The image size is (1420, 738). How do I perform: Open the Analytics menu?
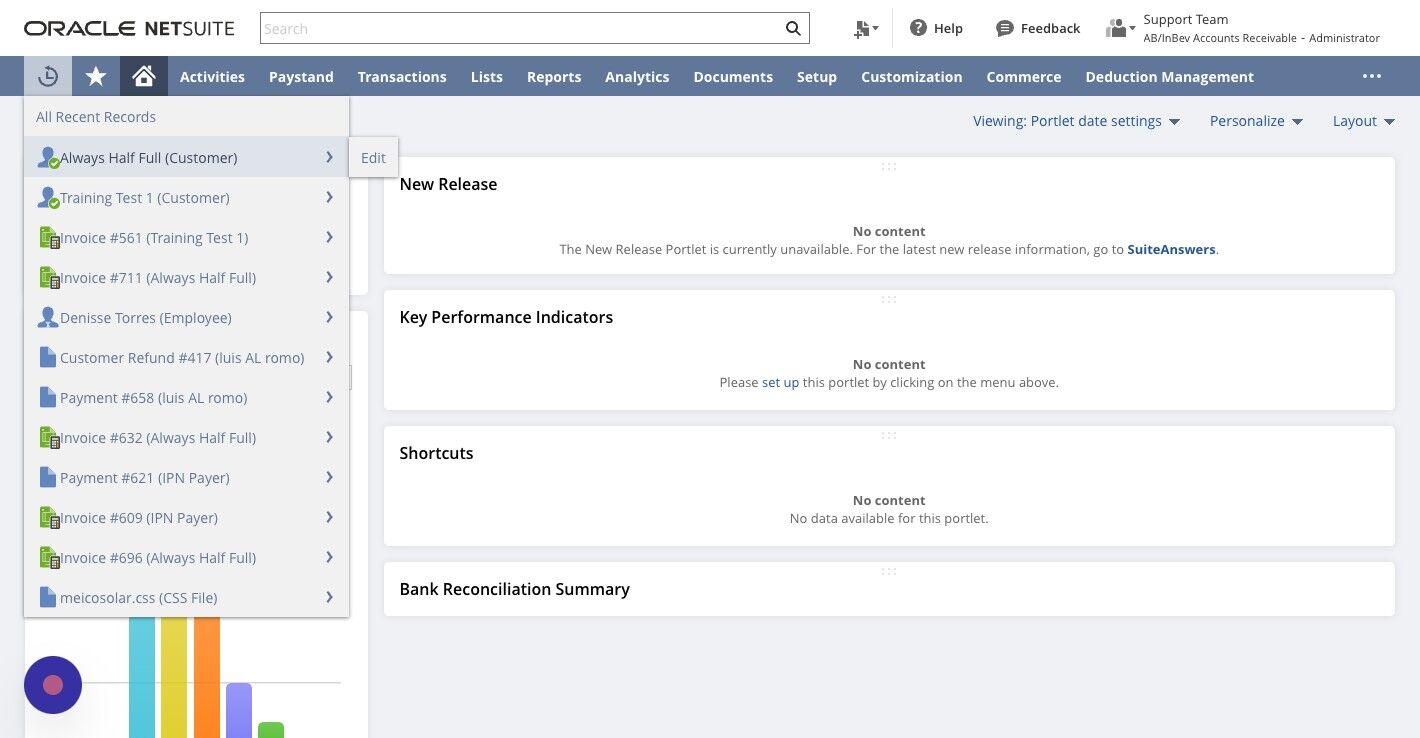tap(637, 76)
